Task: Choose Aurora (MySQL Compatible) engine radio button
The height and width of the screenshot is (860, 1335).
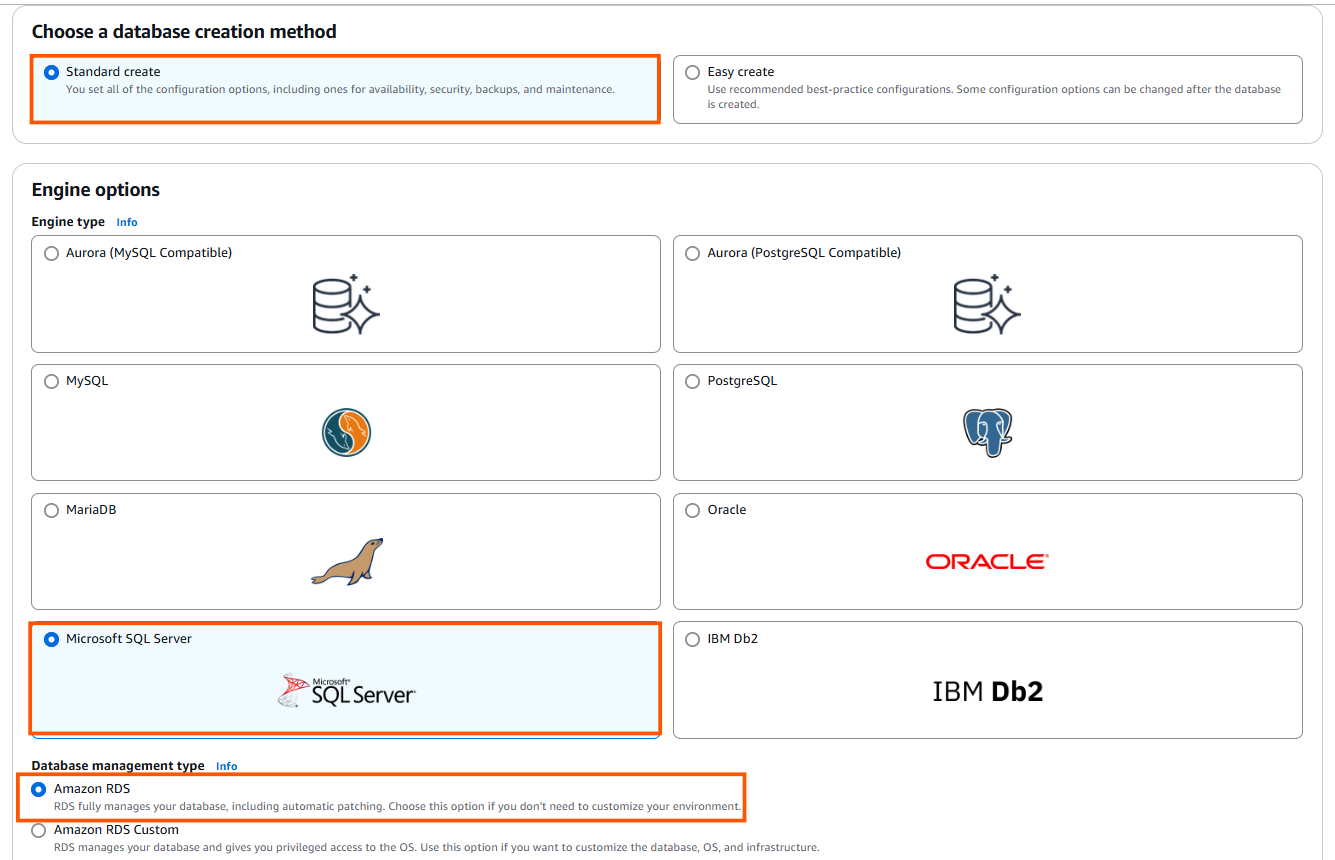Action: [x=52, y=254]
